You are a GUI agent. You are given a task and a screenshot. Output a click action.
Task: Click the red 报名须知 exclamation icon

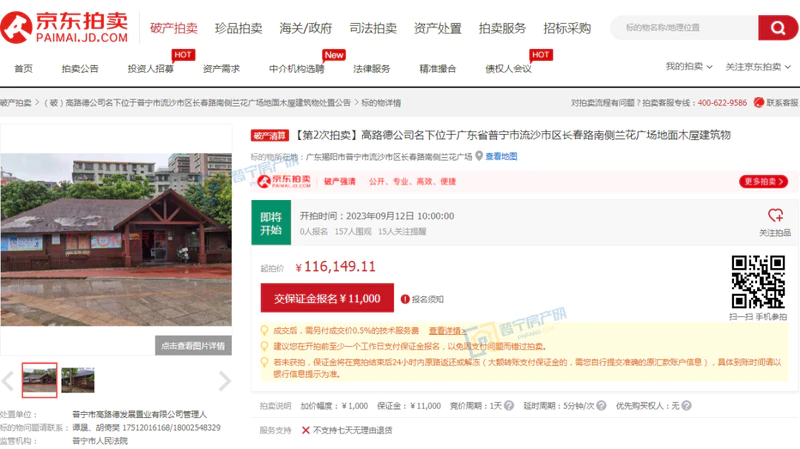405,298
